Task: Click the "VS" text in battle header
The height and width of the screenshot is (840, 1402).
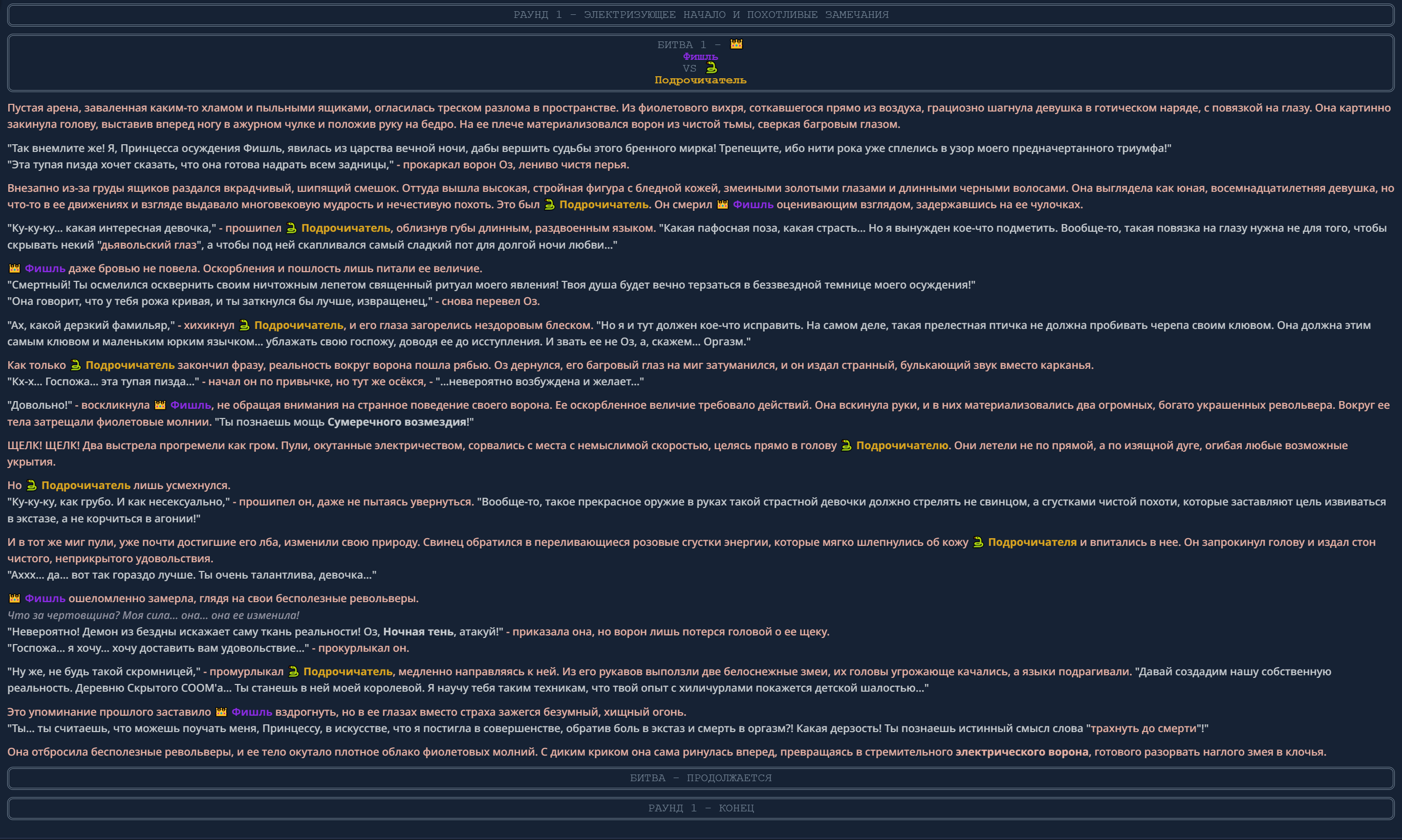Action: (x=689, y=69)
